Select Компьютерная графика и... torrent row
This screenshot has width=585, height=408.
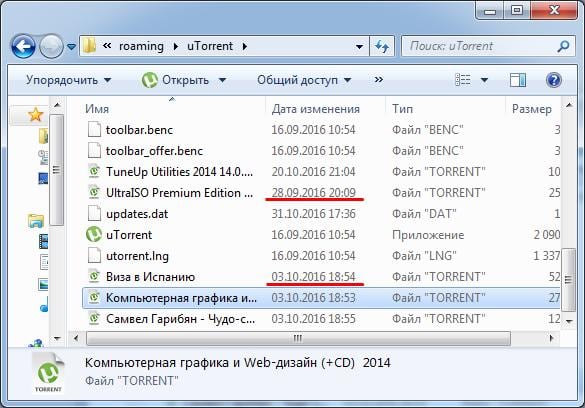tap(322, 298)
